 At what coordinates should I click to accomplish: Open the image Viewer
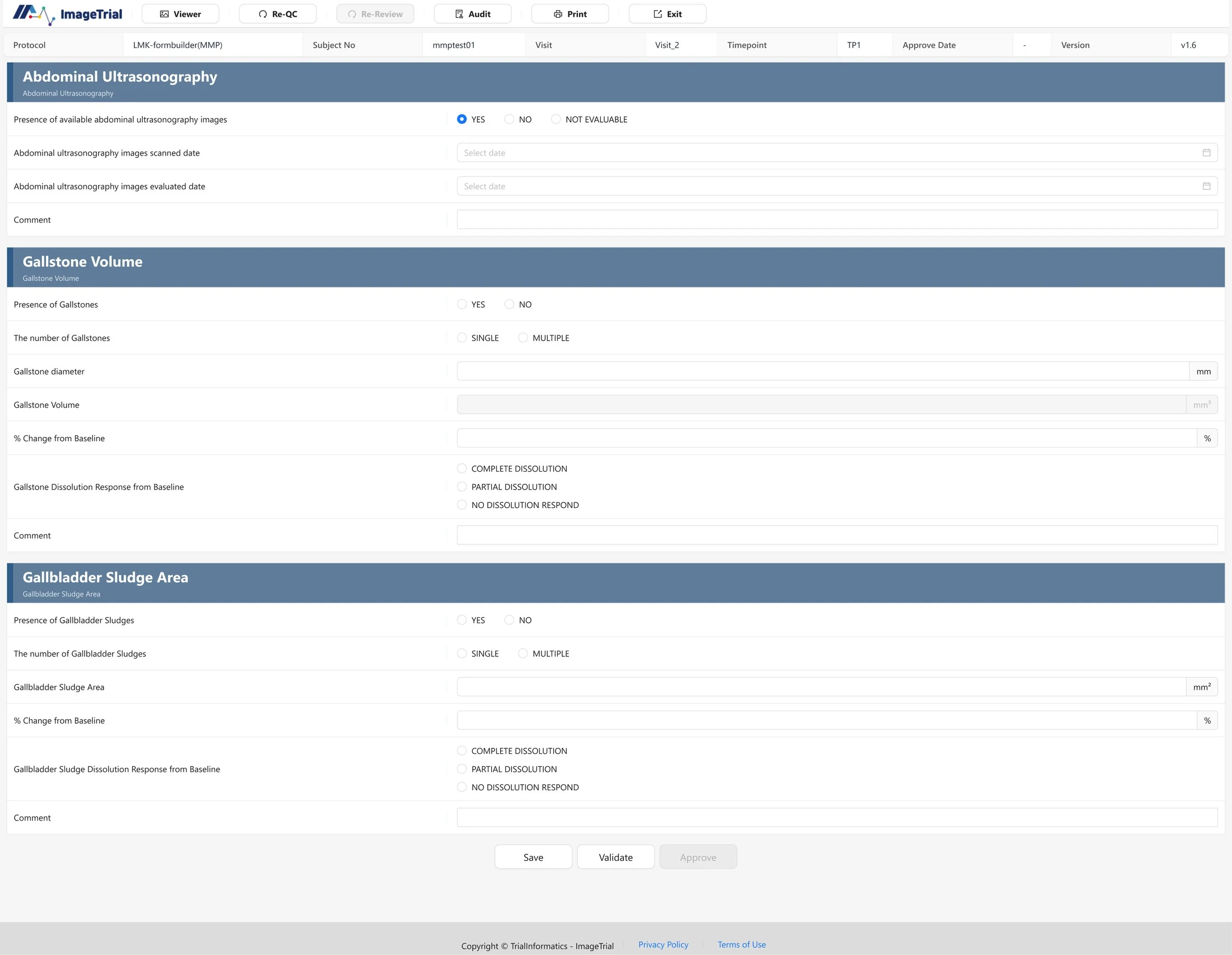tap(180, 14)
